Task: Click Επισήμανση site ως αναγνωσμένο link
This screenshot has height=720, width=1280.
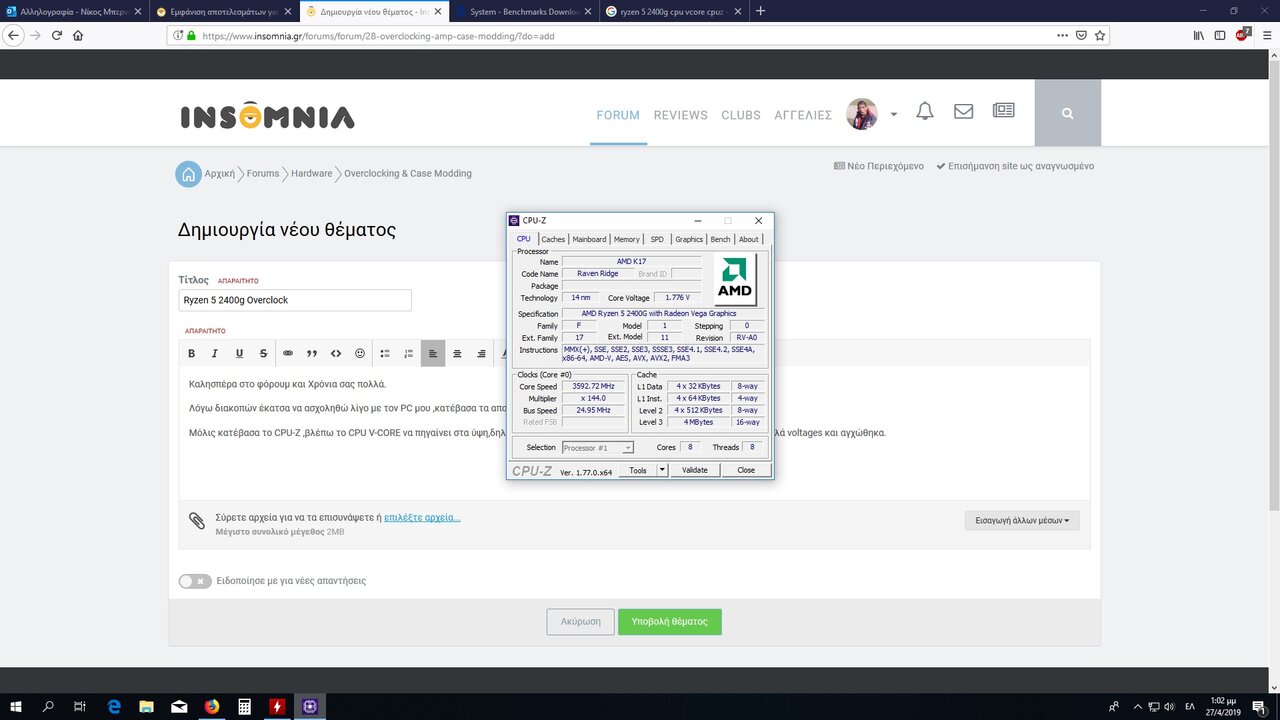Action: (x=1015, y=166)
